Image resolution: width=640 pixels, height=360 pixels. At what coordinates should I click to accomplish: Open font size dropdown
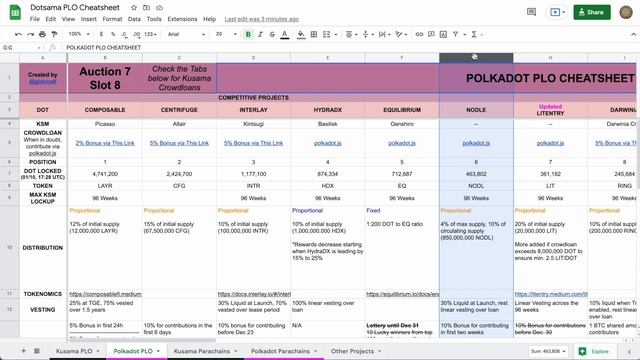tap(226, 34)
